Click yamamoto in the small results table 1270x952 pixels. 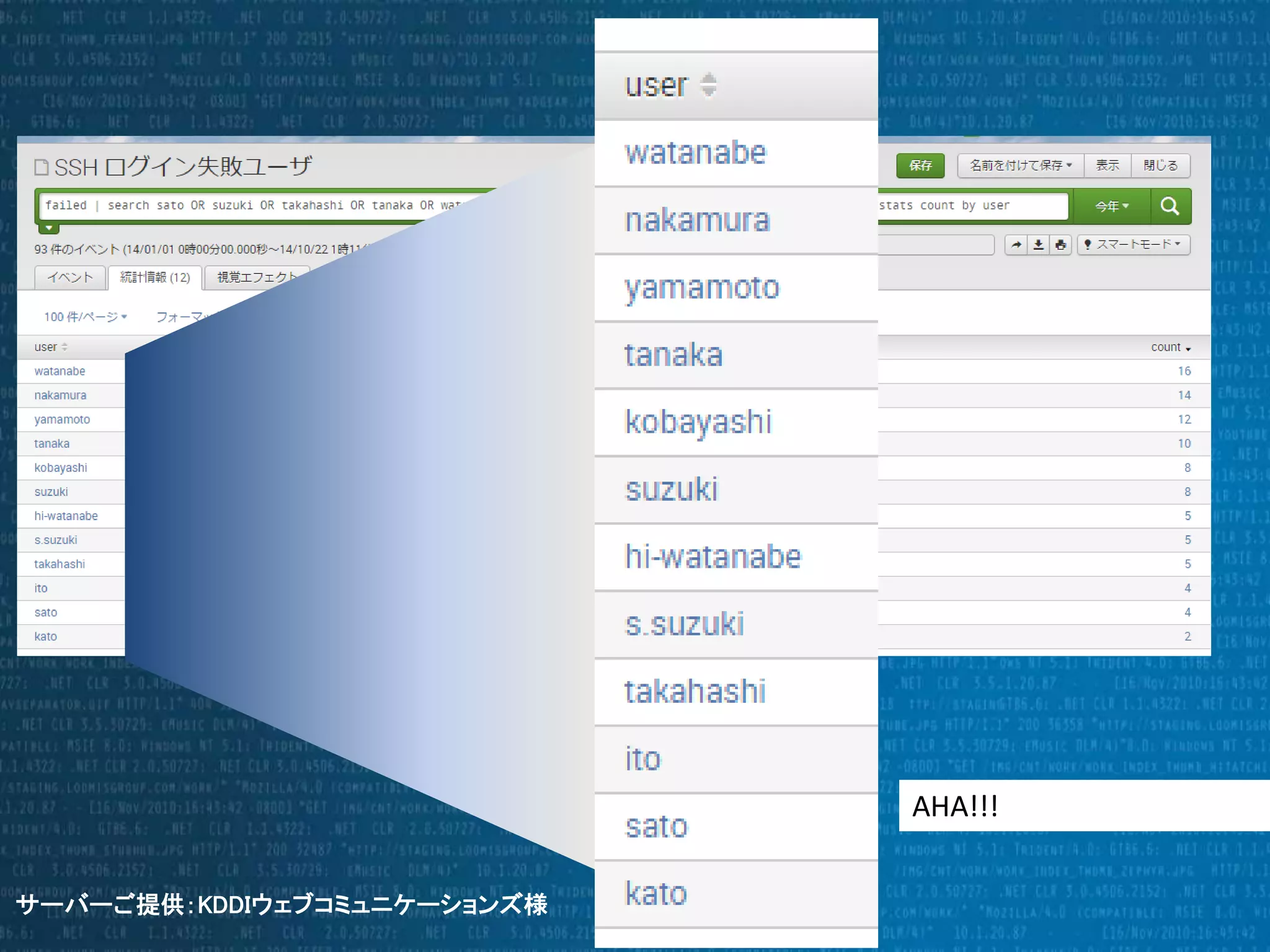click(x=62, y=420)
